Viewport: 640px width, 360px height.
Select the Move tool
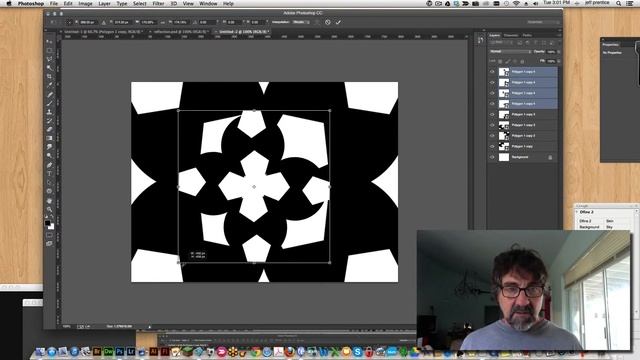49,42
